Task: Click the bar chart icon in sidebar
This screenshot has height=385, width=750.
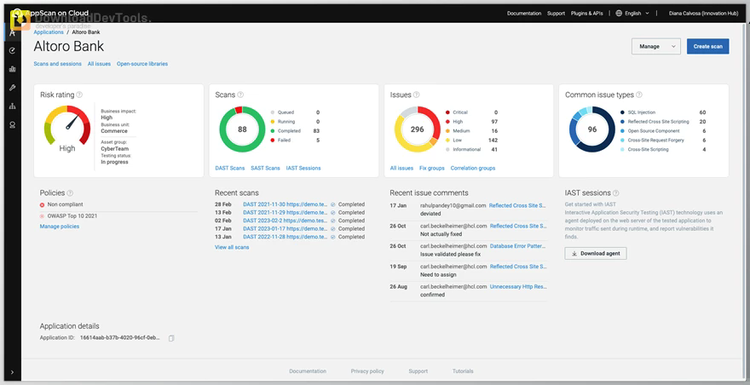Action: pyautogui.click(x=12, y=69)
